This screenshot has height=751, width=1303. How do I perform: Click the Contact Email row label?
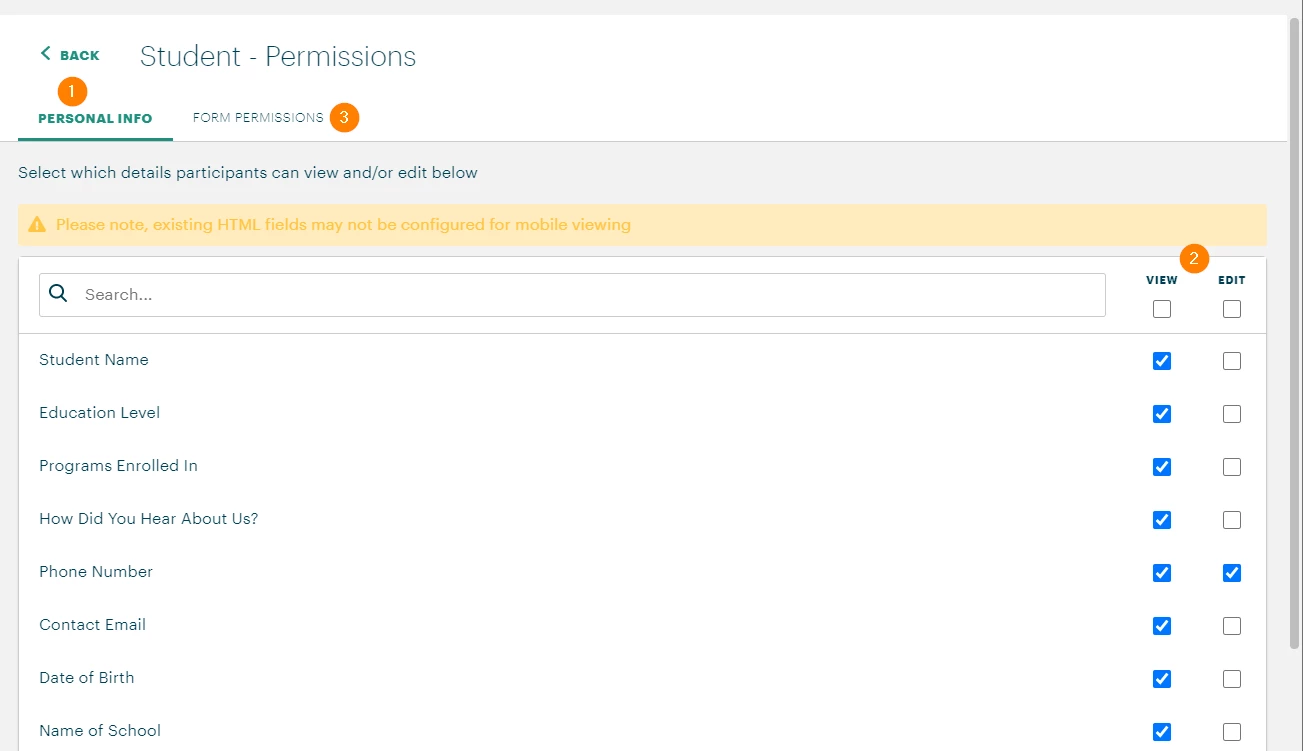click(x=93, y=625)
